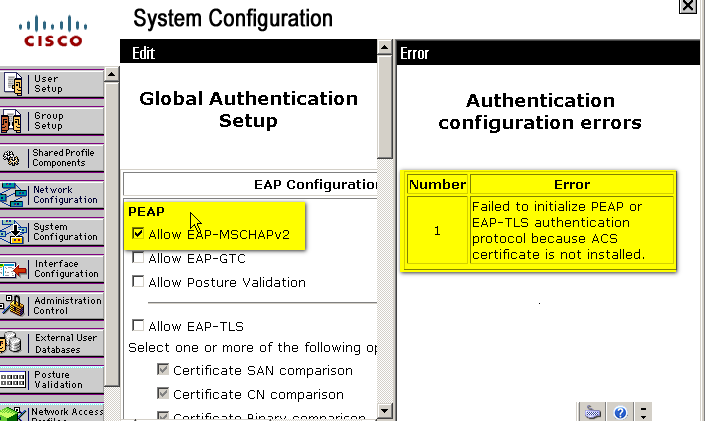
Task: Click the Cisco logo
Action: pyautogui.click(x=53, y=31)
